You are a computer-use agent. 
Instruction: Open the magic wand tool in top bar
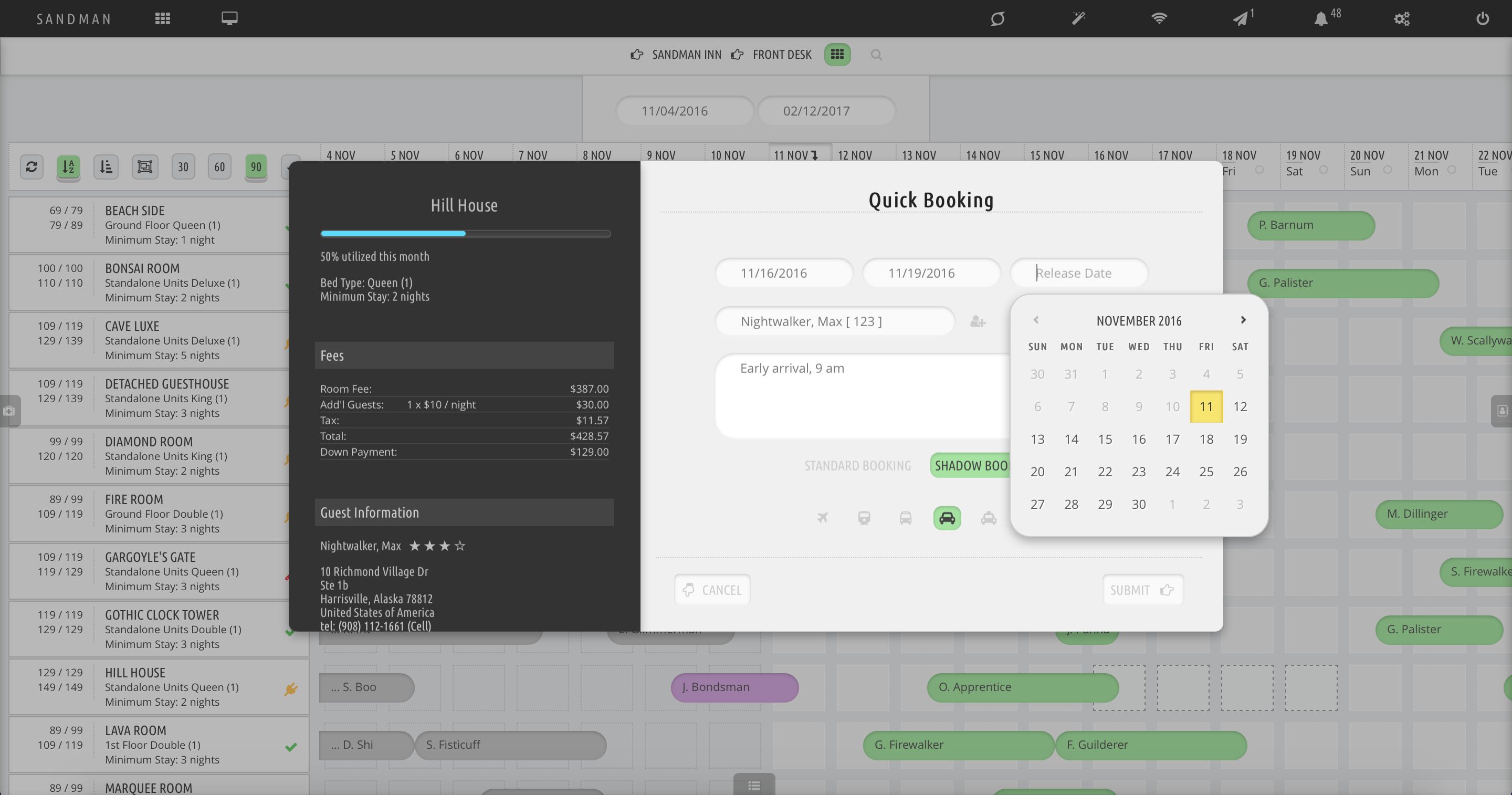click(1078, 19)
